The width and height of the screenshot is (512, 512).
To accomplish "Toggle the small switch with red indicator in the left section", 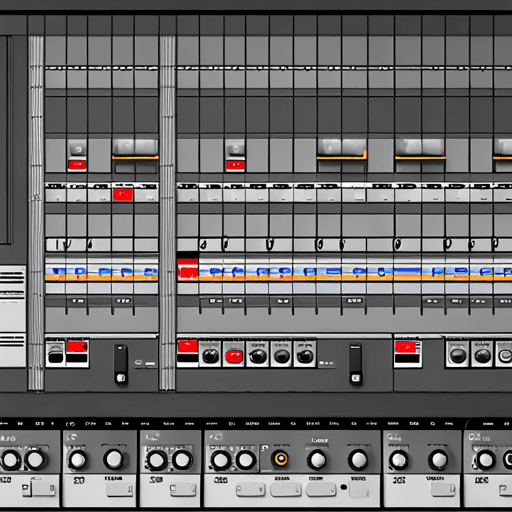I will pyautogui.click(x=77, y=156).
